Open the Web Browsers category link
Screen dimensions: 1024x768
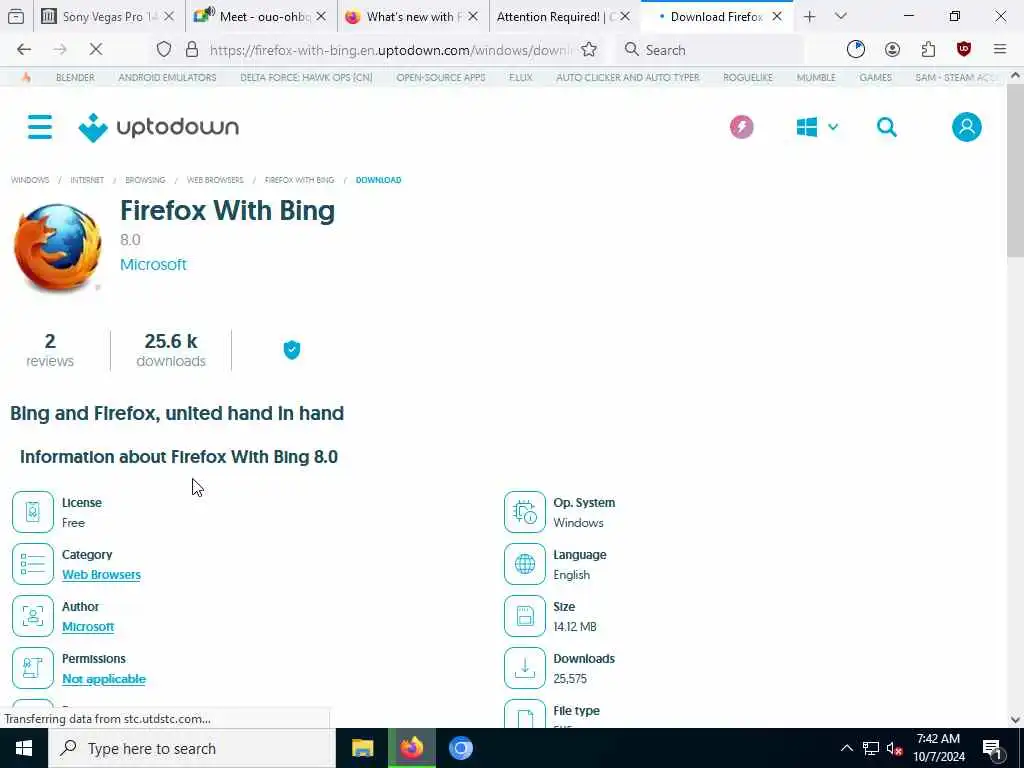pos(101,575)
